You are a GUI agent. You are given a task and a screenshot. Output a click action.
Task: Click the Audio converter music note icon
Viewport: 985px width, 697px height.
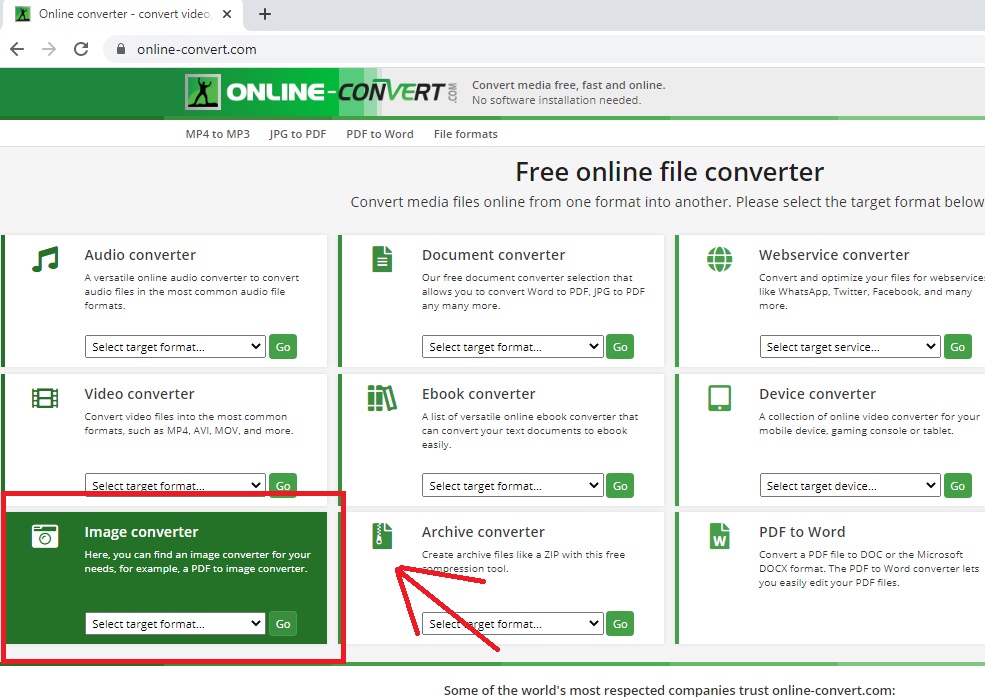pyautogui.click(x=45, y=259)
